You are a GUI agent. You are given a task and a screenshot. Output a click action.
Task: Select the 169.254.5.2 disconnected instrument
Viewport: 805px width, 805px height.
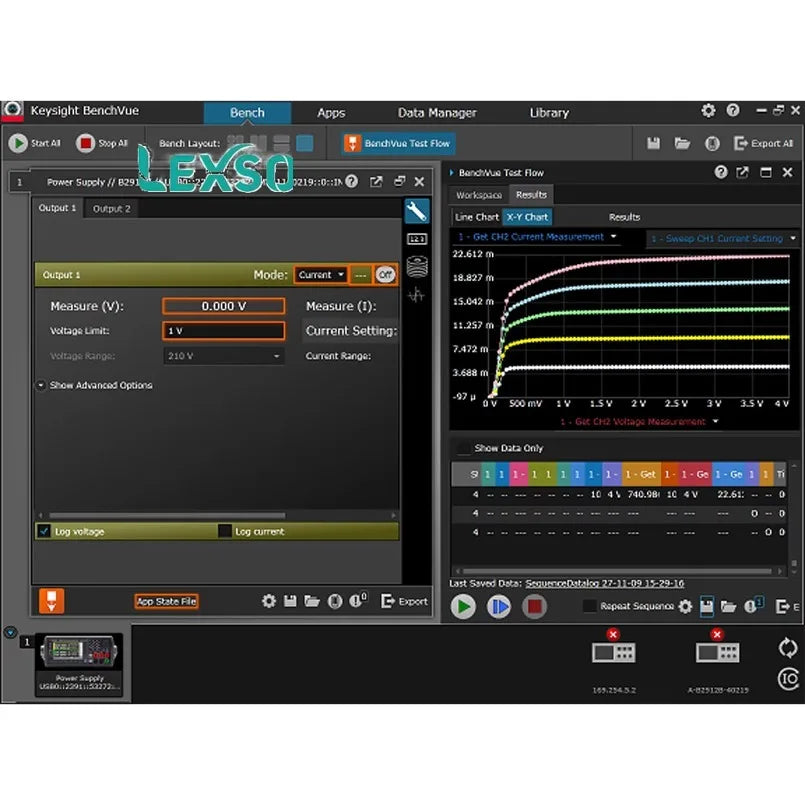pos(614,662)
